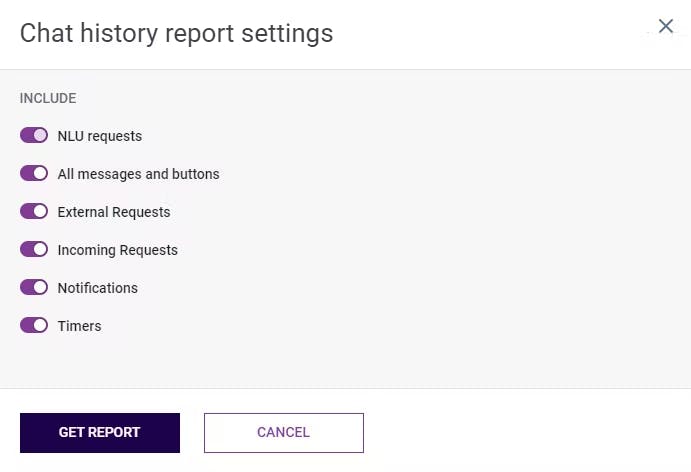Click the Incoming Requests label text
691x472 pixels.
point(118,250)
